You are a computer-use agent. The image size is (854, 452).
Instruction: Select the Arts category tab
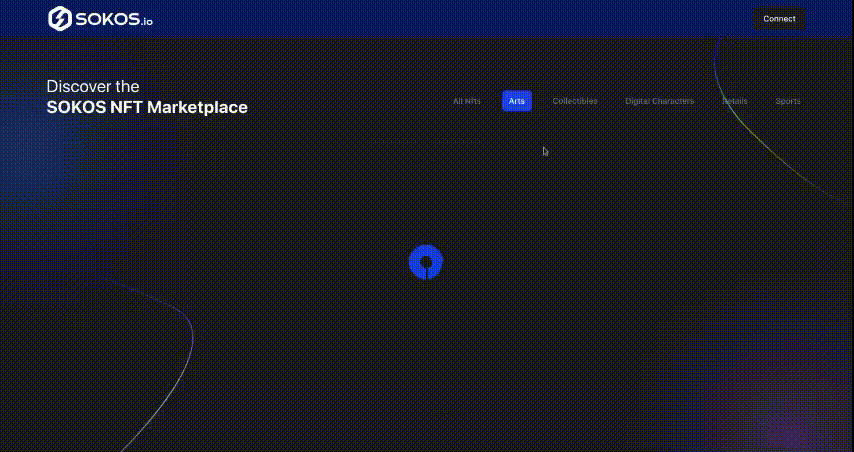pos(516,101)
